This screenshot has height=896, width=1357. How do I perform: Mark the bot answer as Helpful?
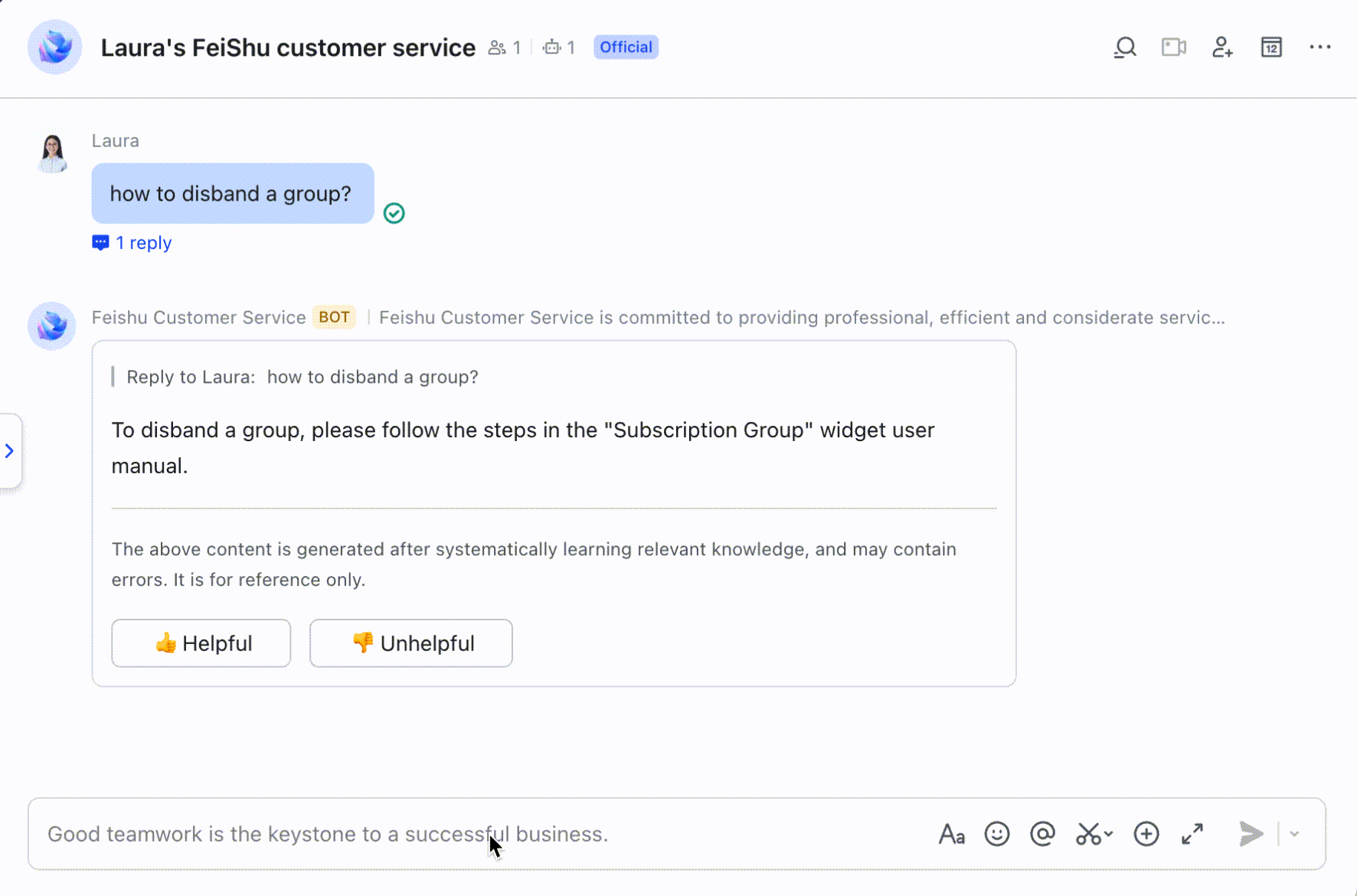point(201,643)
